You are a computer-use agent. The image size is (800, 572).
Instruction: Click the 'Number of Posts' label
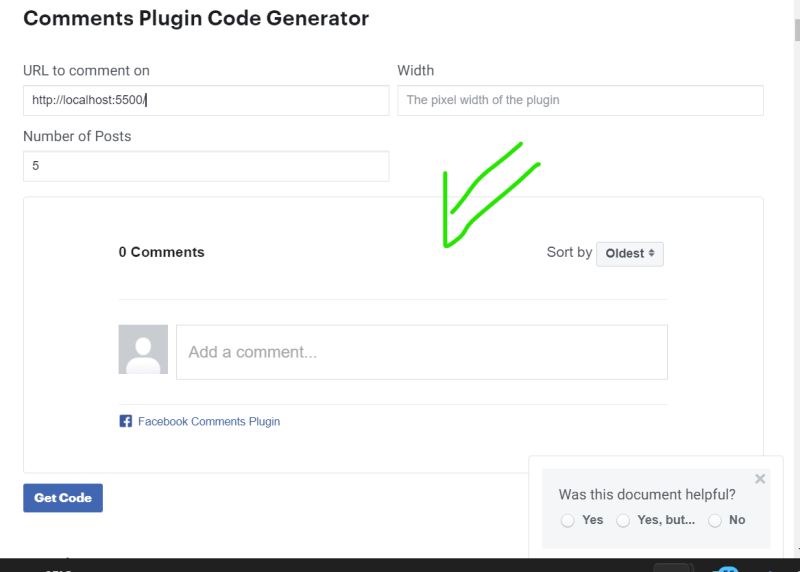[77, 136]
